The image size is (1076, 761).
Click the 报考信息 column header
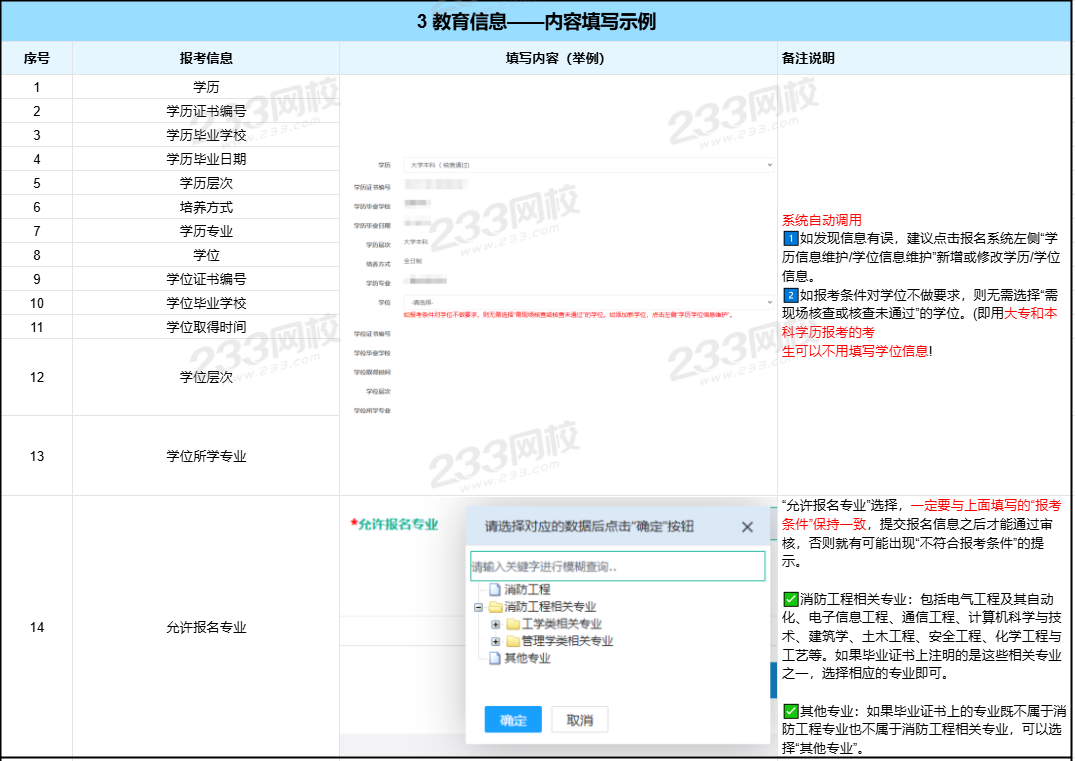pyautogui.click(x=206, y=58)
